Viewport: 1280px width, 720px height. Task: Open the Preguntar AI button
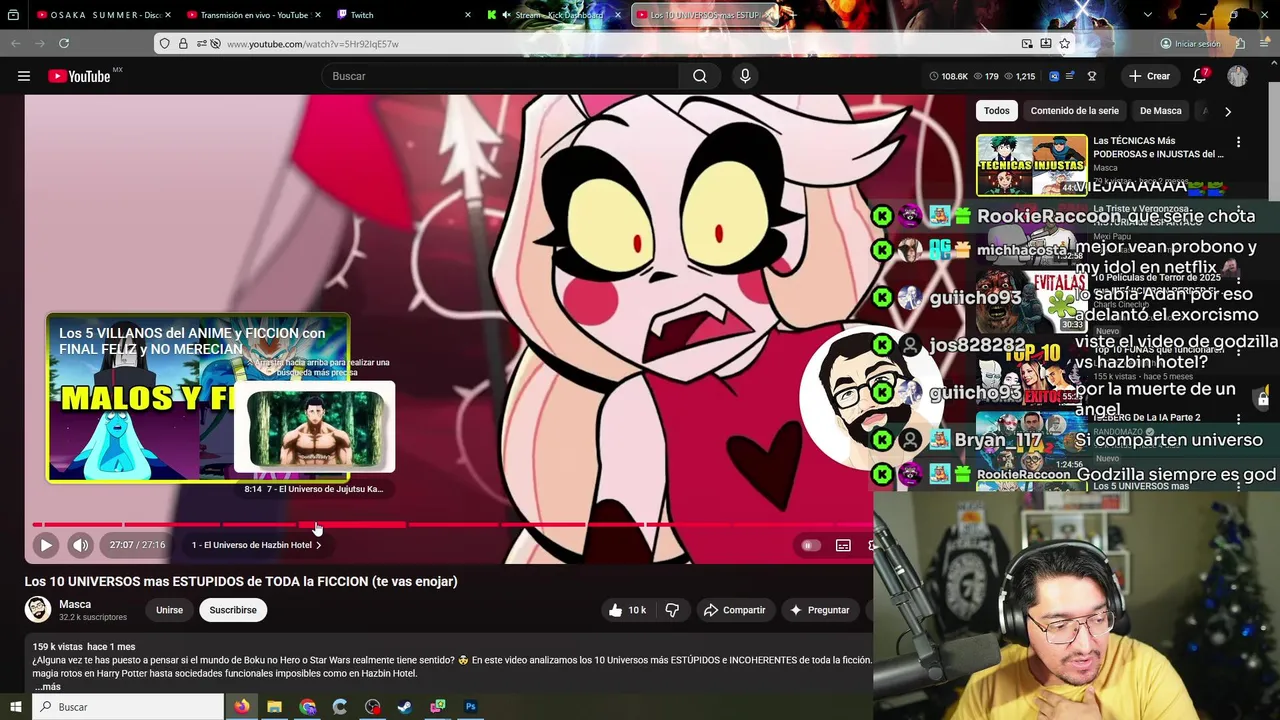[820, 610]
